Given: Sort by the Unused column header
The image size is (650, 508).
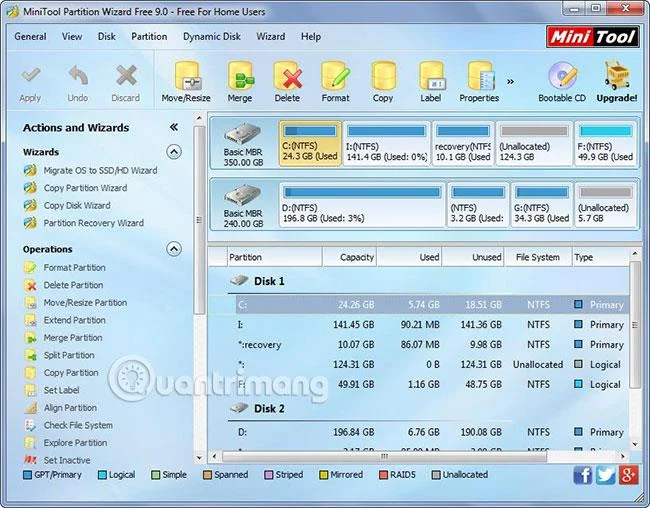Looking at the screenshot, I should [473, 257].
